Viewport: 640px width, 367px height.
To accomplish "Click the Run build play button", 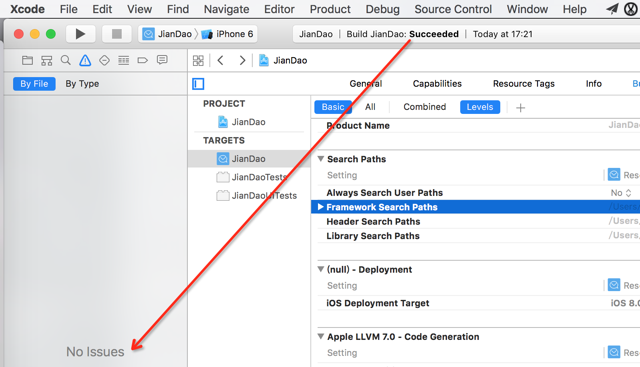I will (x=80, y=34).
